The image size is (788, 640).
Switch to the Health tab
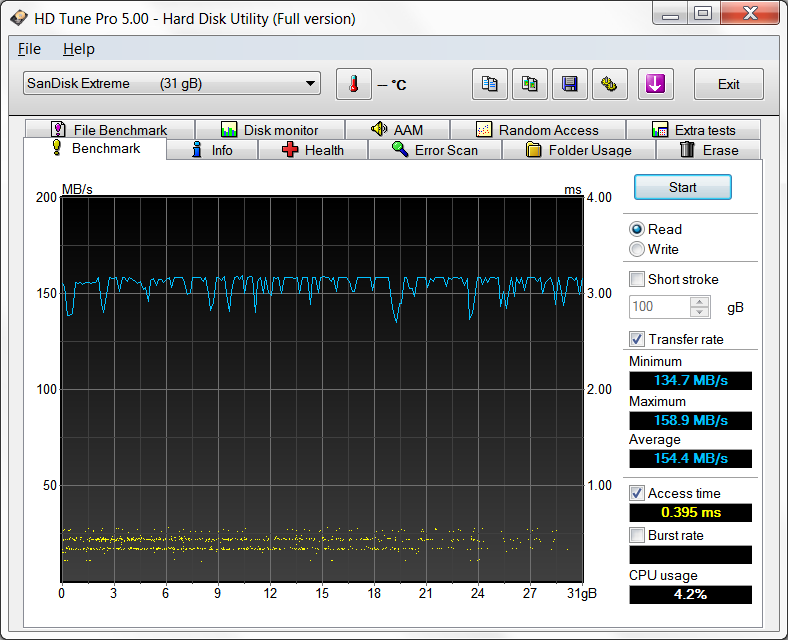pyautogui.click(x=313, y=150)
